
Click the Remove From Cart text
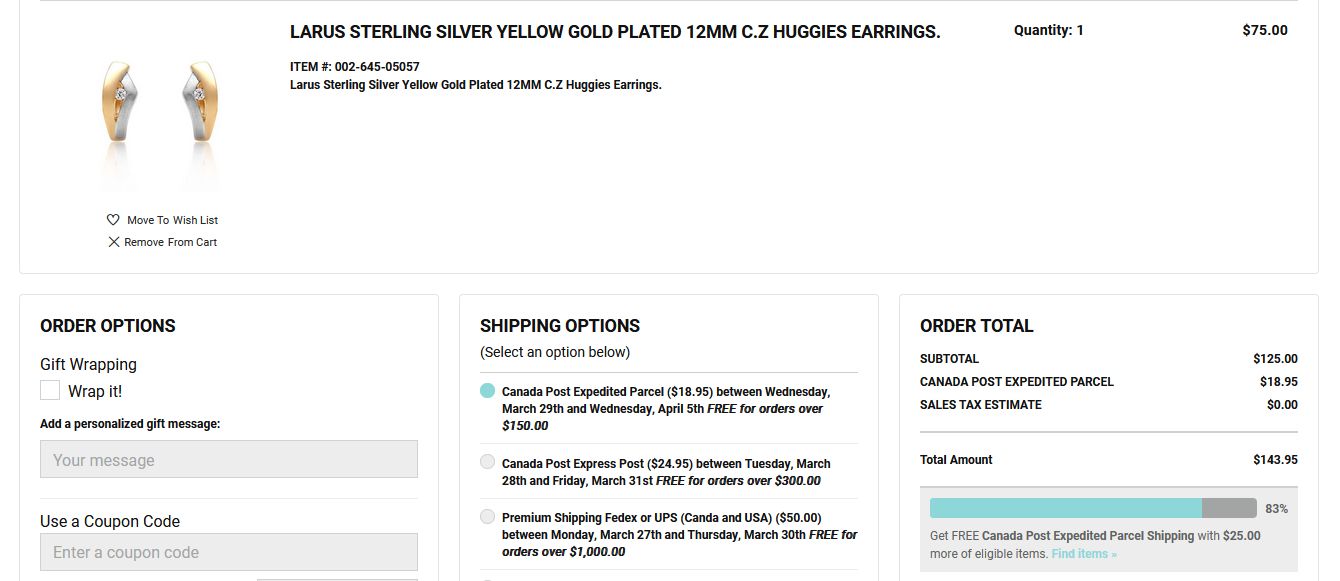click(170, 242)
